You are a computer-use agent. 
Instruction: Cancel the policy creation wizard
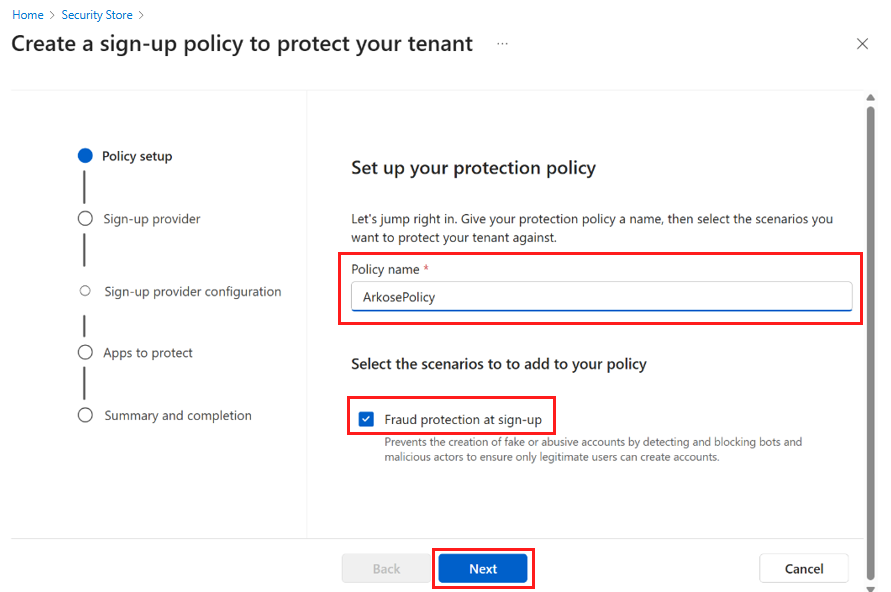click(803, 567)
